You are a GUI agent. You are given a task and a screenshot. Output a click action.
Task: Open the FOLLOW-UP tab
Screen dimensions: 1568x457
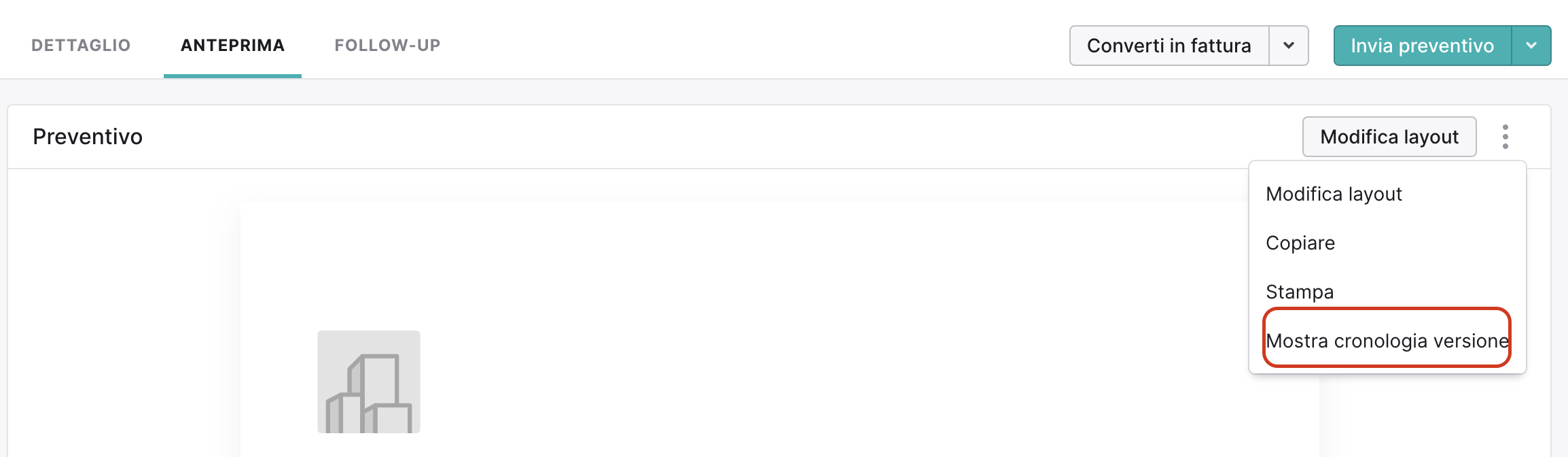[387, 46]
